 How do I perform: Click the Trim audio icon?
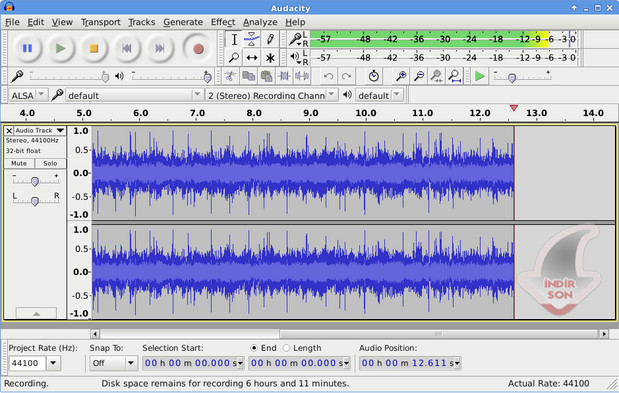[x=284, y=76]
